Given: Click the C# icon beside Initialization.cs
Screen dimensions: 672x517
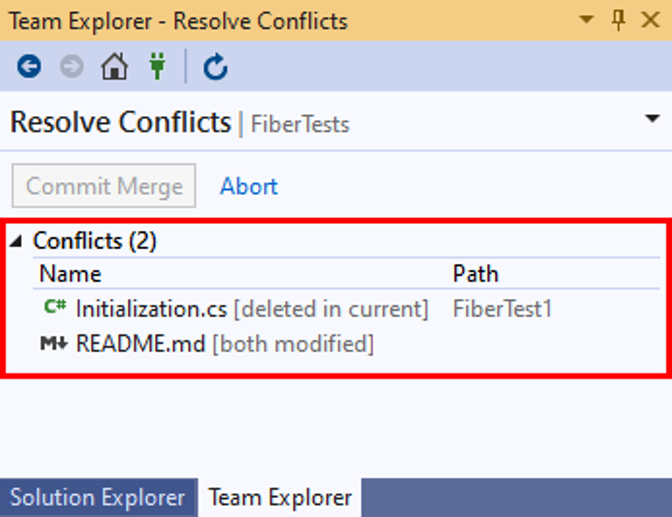Looking at the screenshot, I should click(x=55, y=307).
